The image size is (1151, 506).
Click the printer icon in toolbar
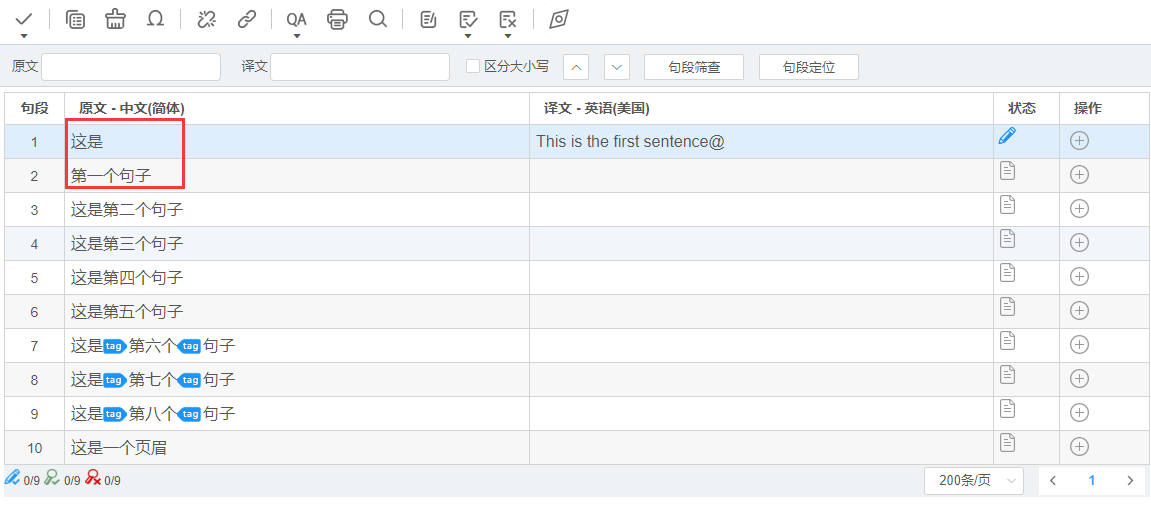(x=338, y=19)
